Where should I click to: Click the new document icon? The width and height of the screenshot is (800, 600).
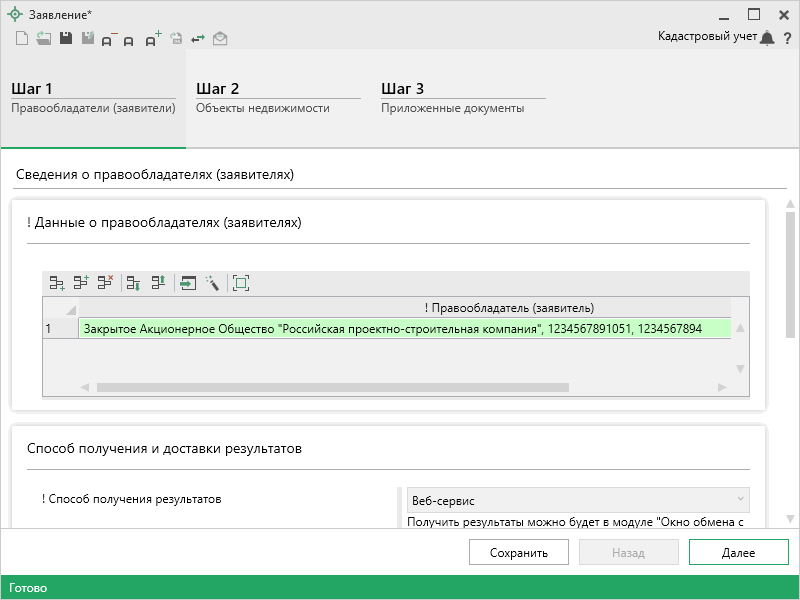(x=21, y=39)
